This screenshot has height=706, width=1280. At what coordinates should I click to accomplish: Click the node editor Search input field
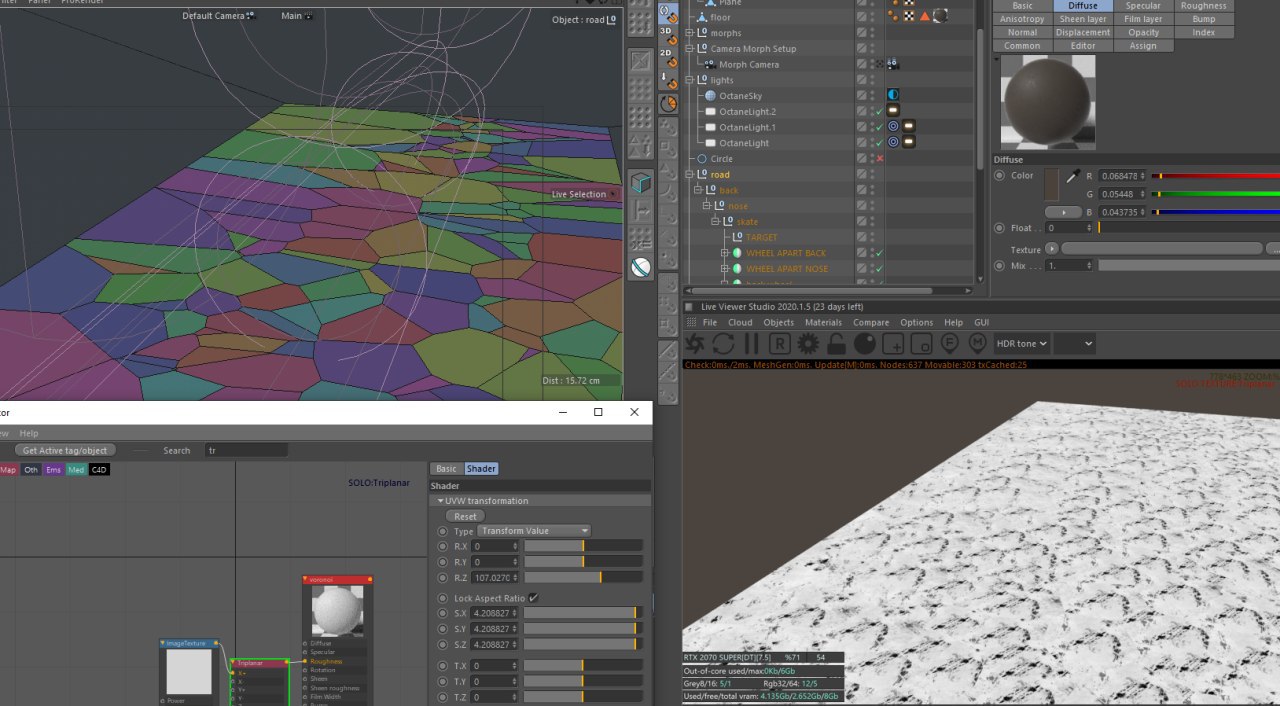click(x=246, y=450)
